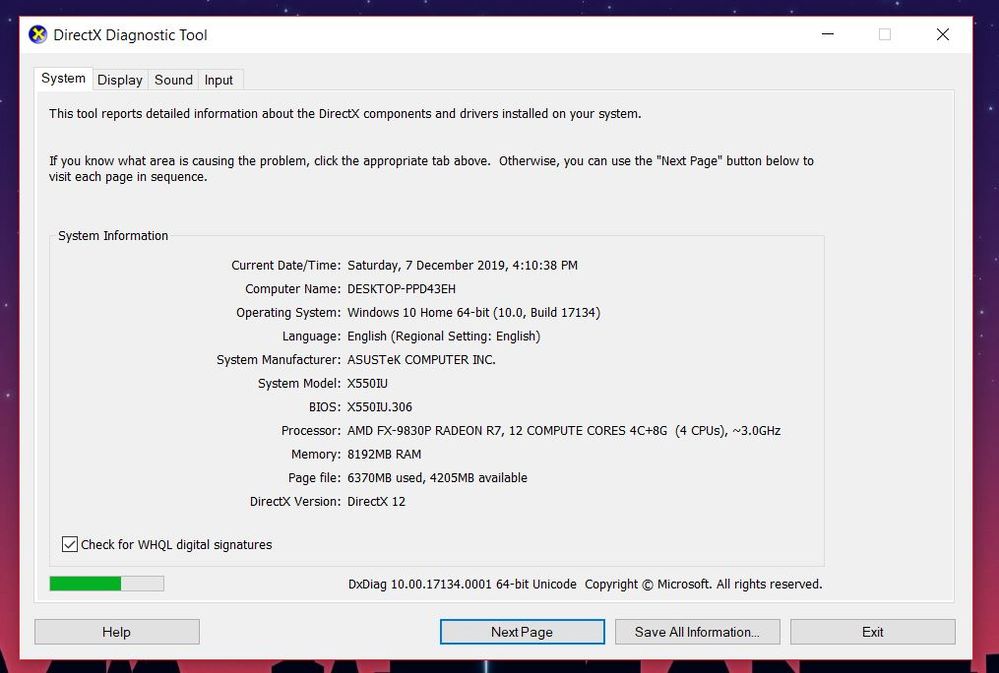This screenshot has width=999, height=673.
Task: Toggle Check for WHQL digital signatures checkbox
Action: (69, 544)
